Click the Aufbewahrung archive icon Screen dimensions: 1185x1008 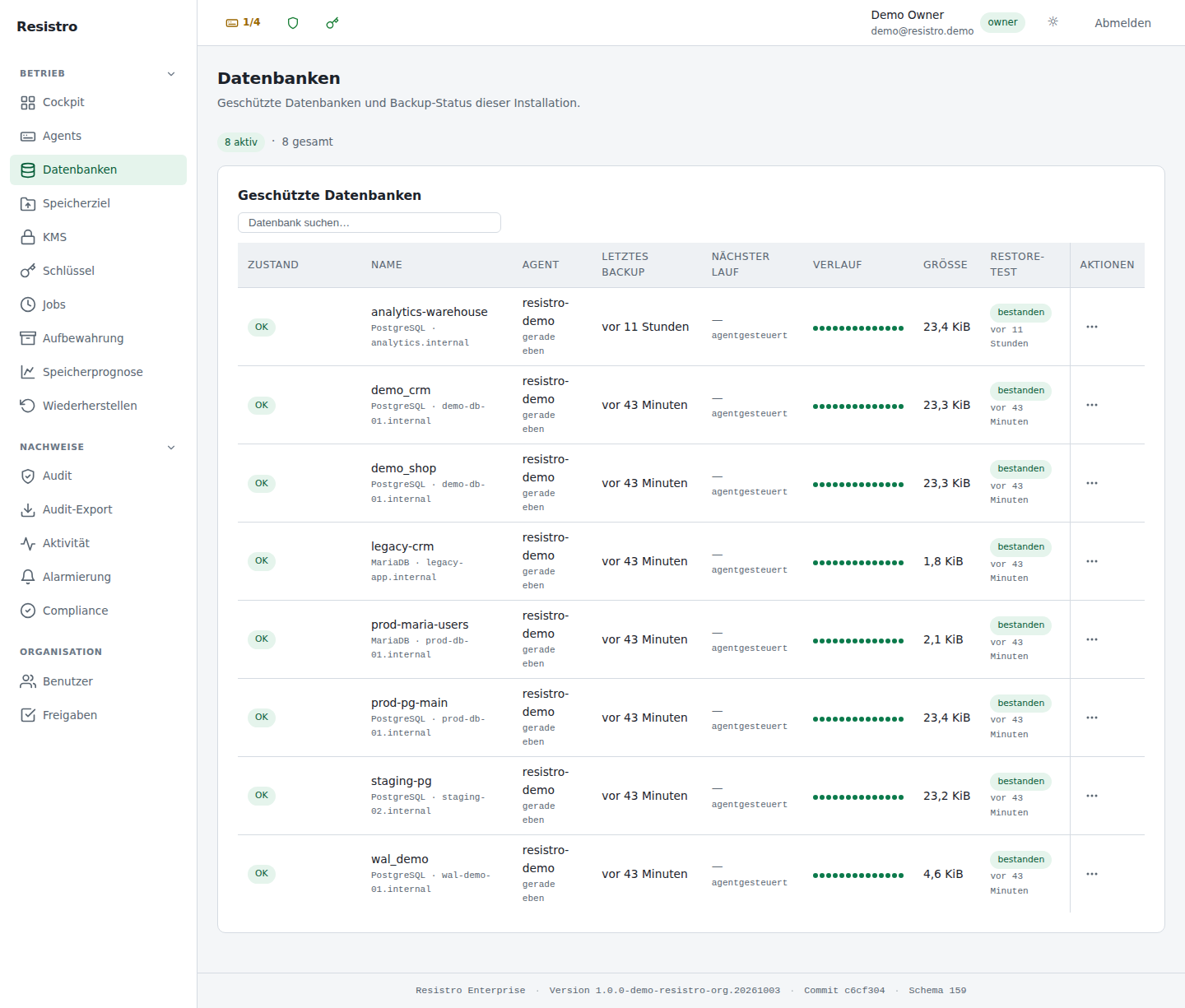pos(28,339)
